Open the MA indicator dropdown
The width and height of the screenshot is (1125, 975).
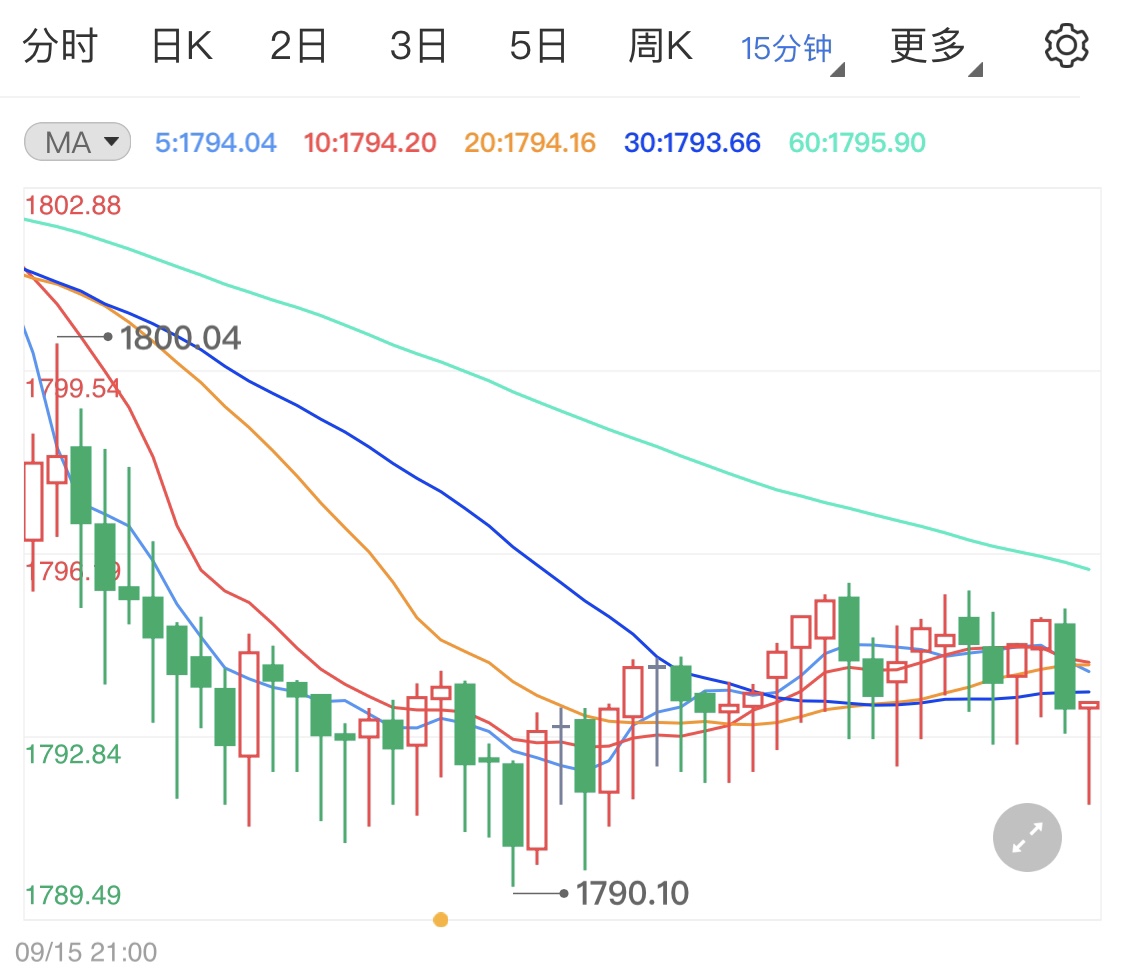coord(77,141)
